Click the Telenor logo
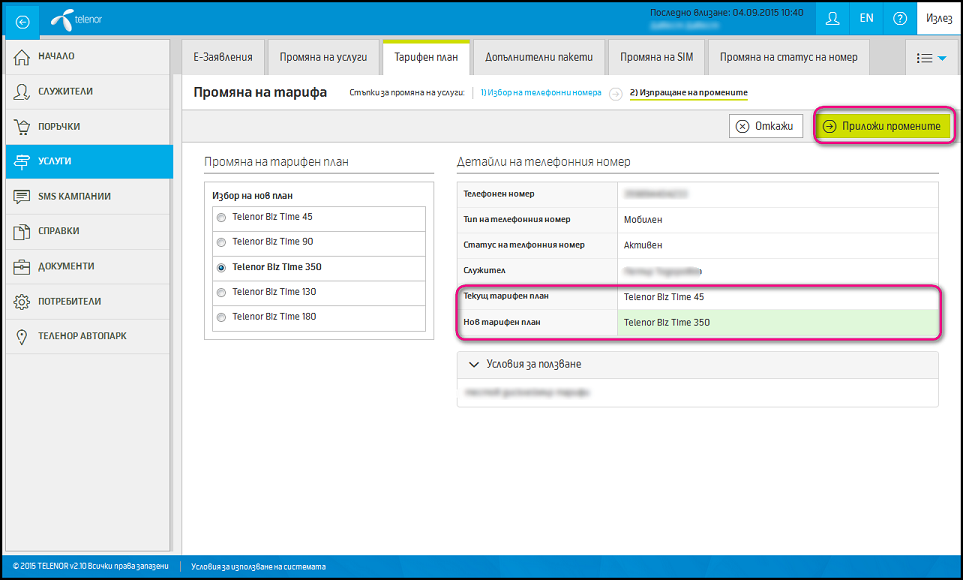 pyautogui.click(x=76, y=20)
